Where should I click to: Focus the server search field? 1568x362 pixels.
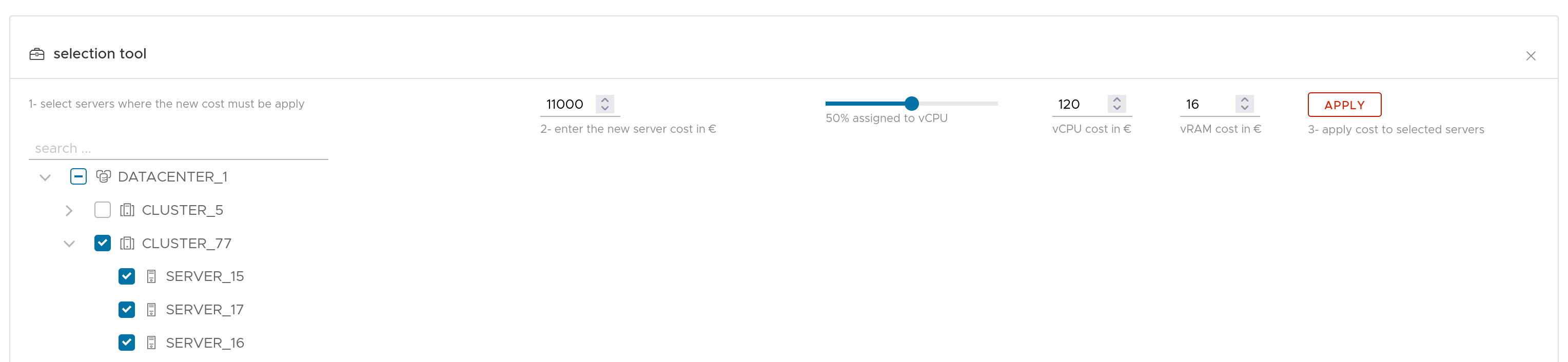pyautogui.click(x=179, y=149)
